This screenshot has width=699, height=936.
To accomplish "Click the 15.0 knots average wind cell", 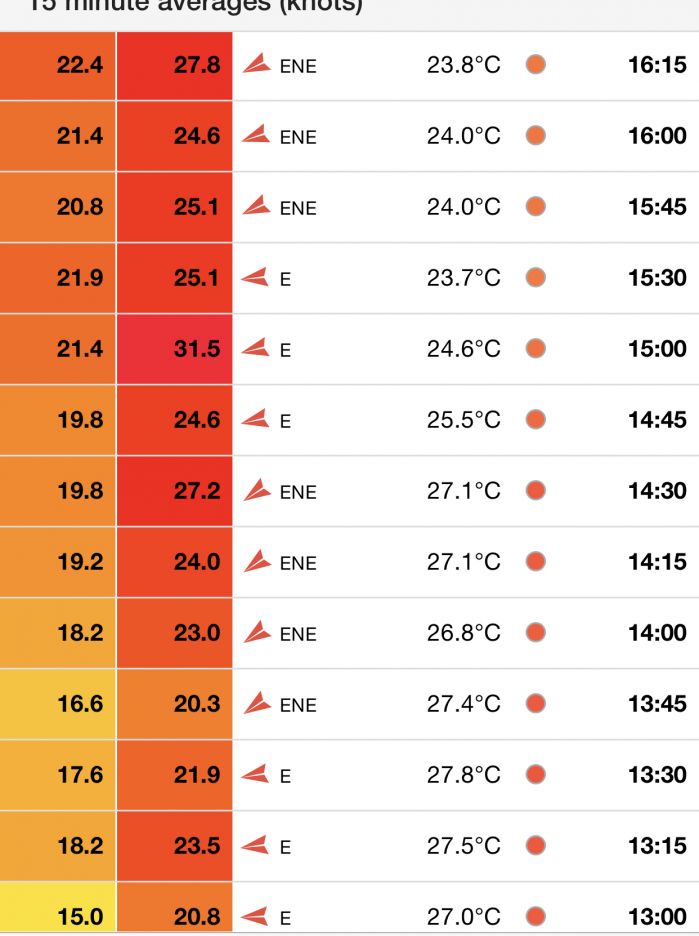I will [58, 916].
